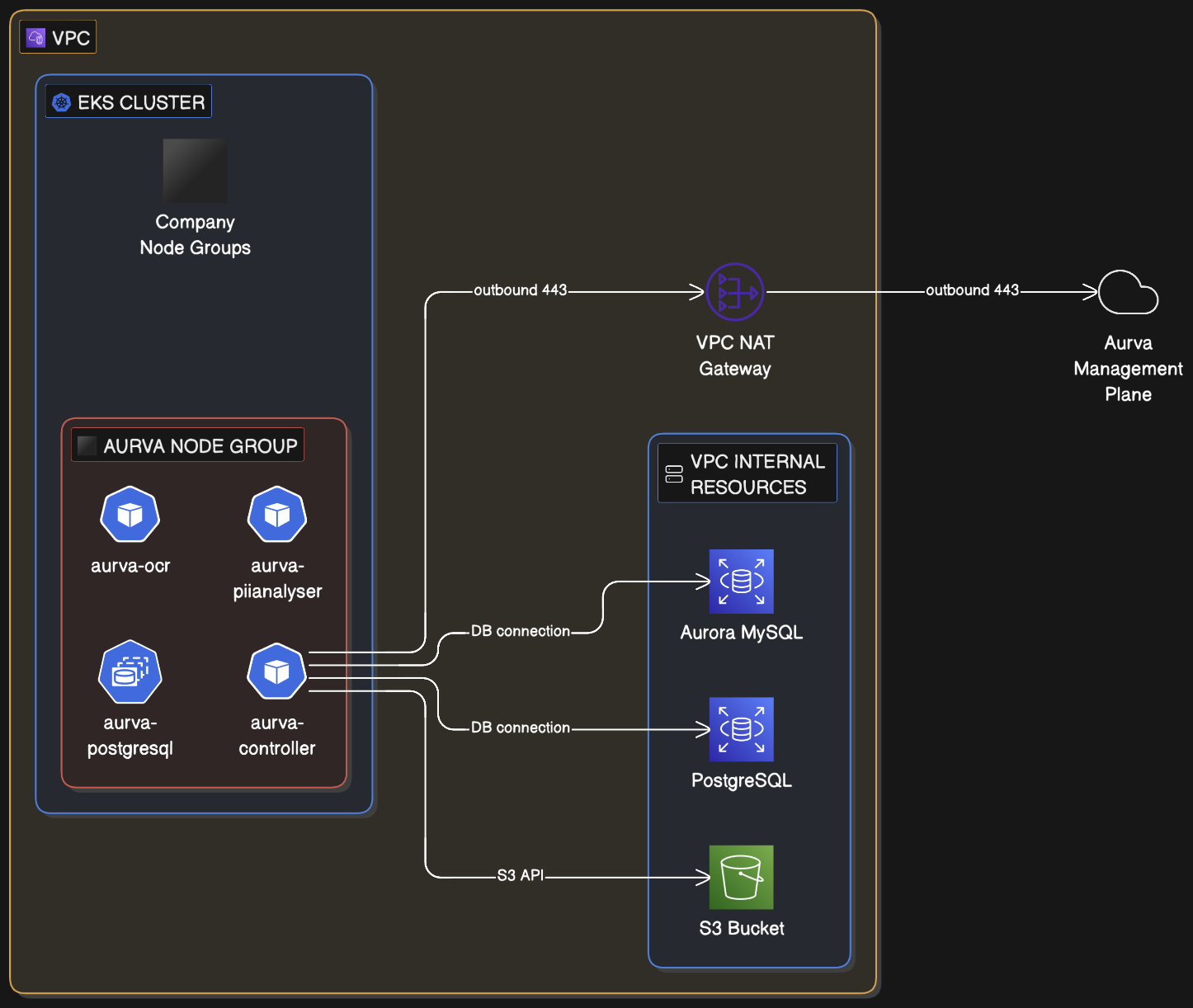Click outbound 443 label before NAT Gateway

coord(520,290)
